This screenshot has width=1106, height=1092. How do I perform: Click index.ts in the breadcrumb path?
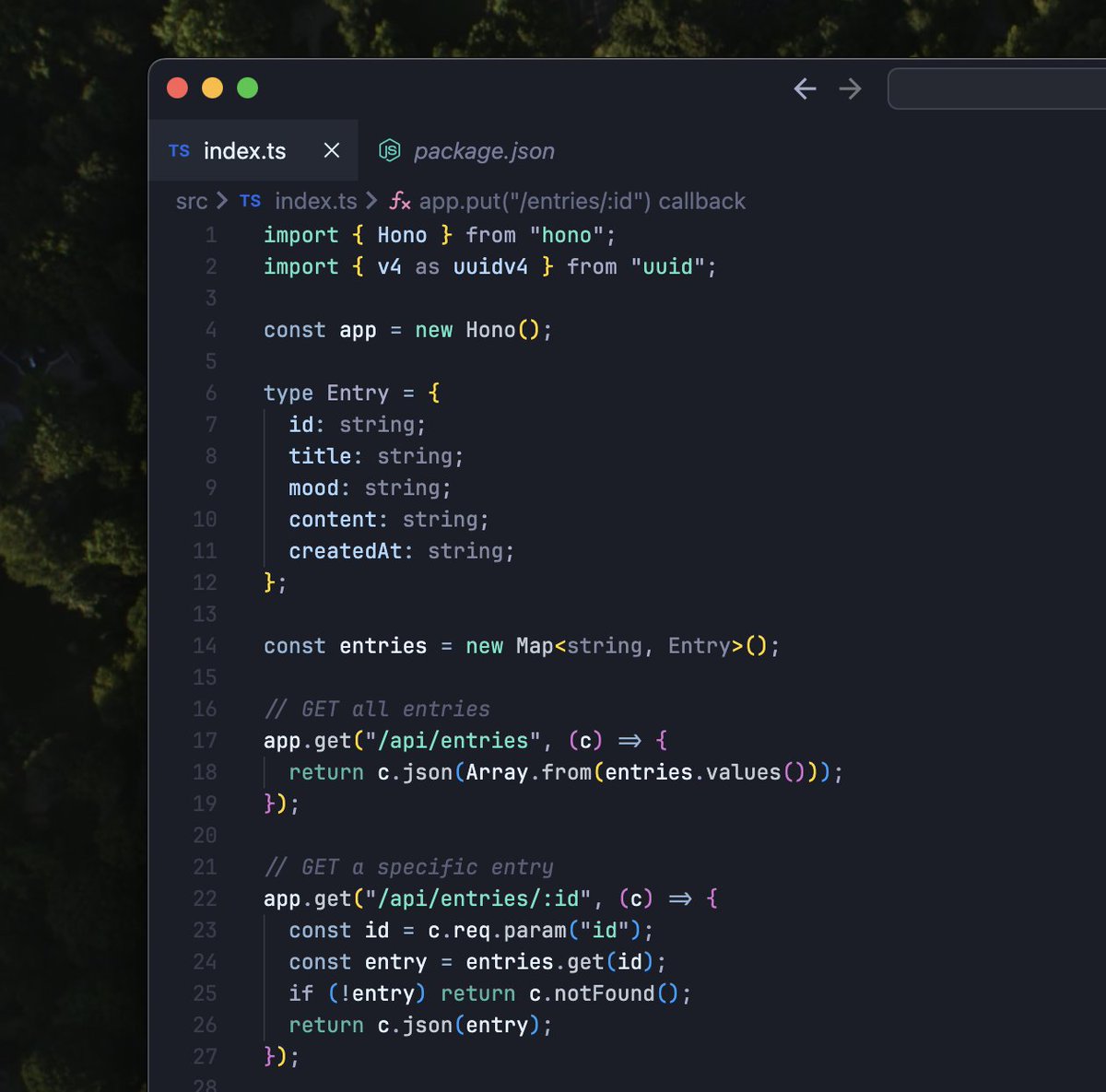tap(316, 201)
